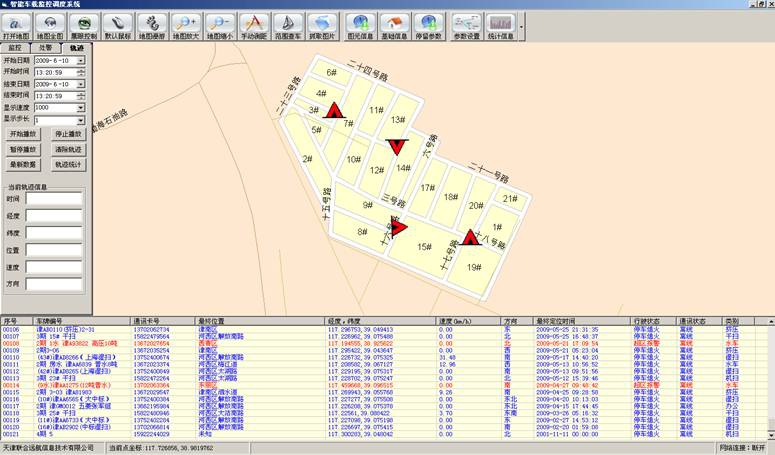
Task: Expand the 开始日期 start date dropdown
Action: point(80,61)
